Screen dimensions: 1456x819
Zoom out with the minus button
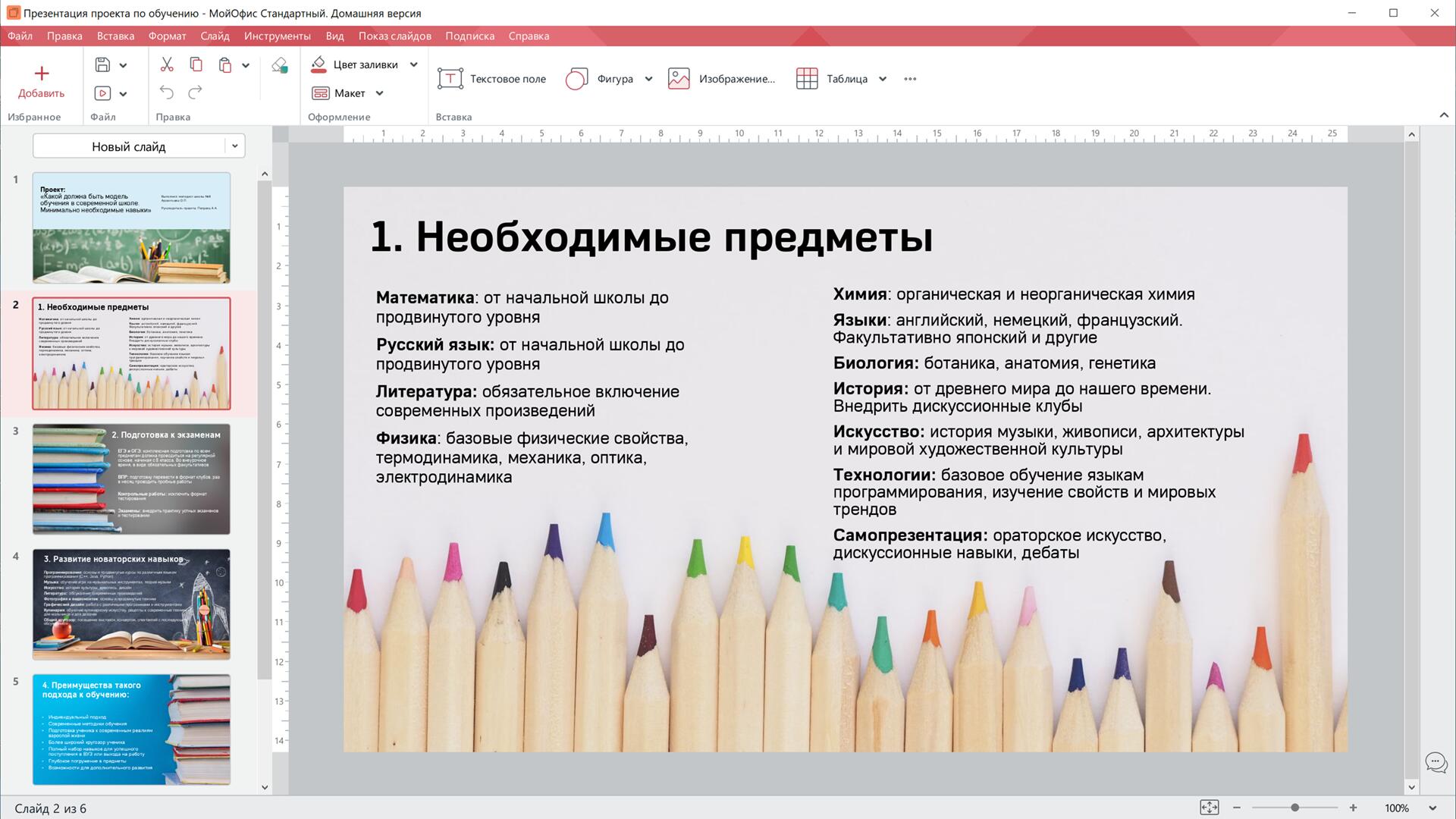[x=1237, y=808]
